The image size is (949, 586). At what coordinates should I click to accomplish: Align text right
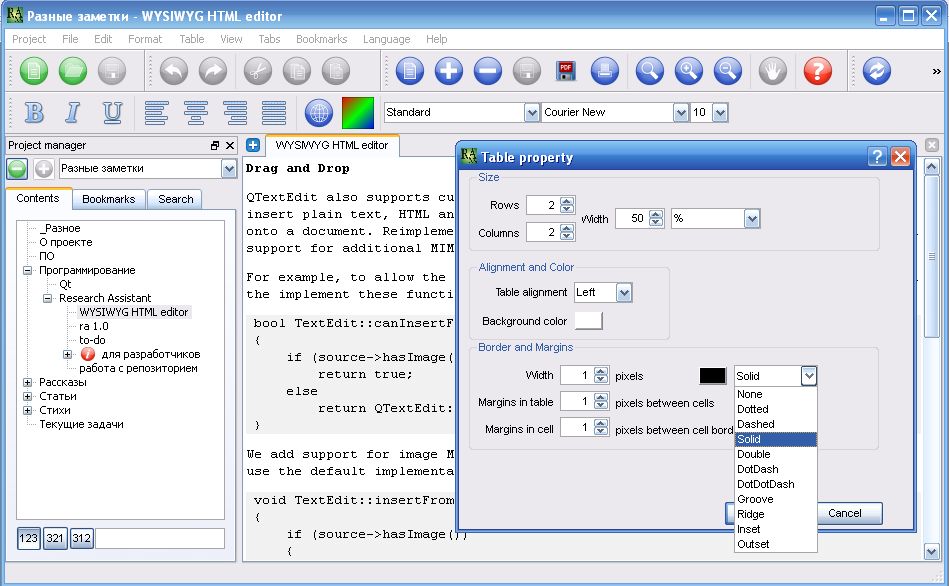coord(235,113)
